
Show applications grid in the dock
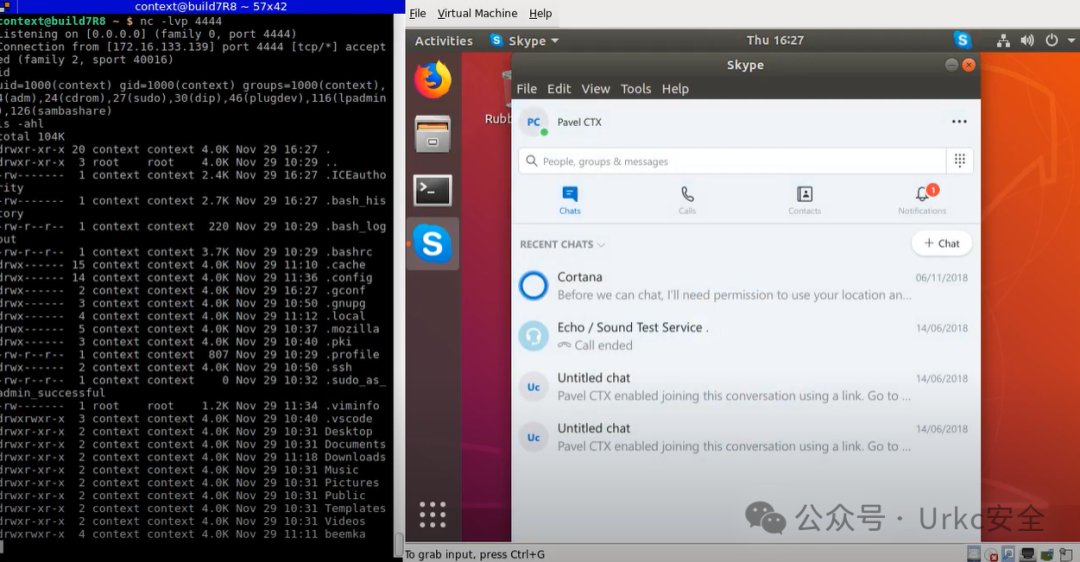coord(433,514)
